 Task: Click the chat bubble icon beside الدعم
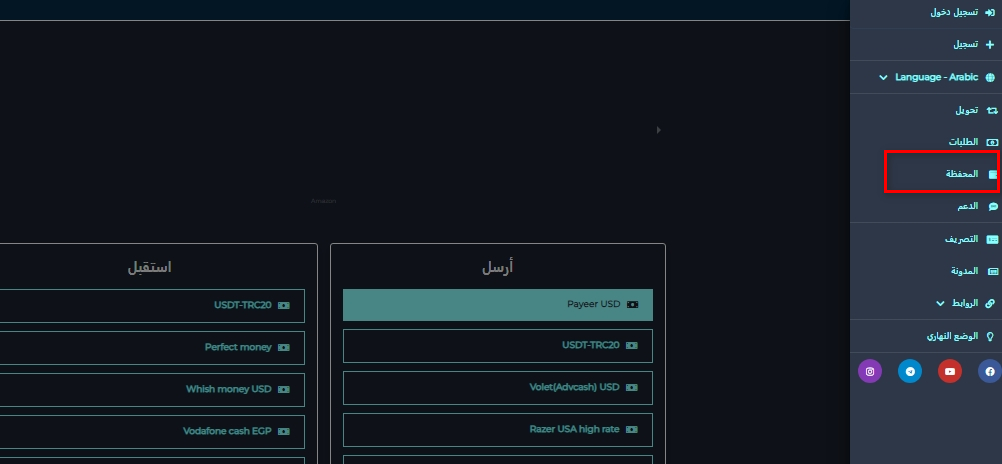coord(993,206)
